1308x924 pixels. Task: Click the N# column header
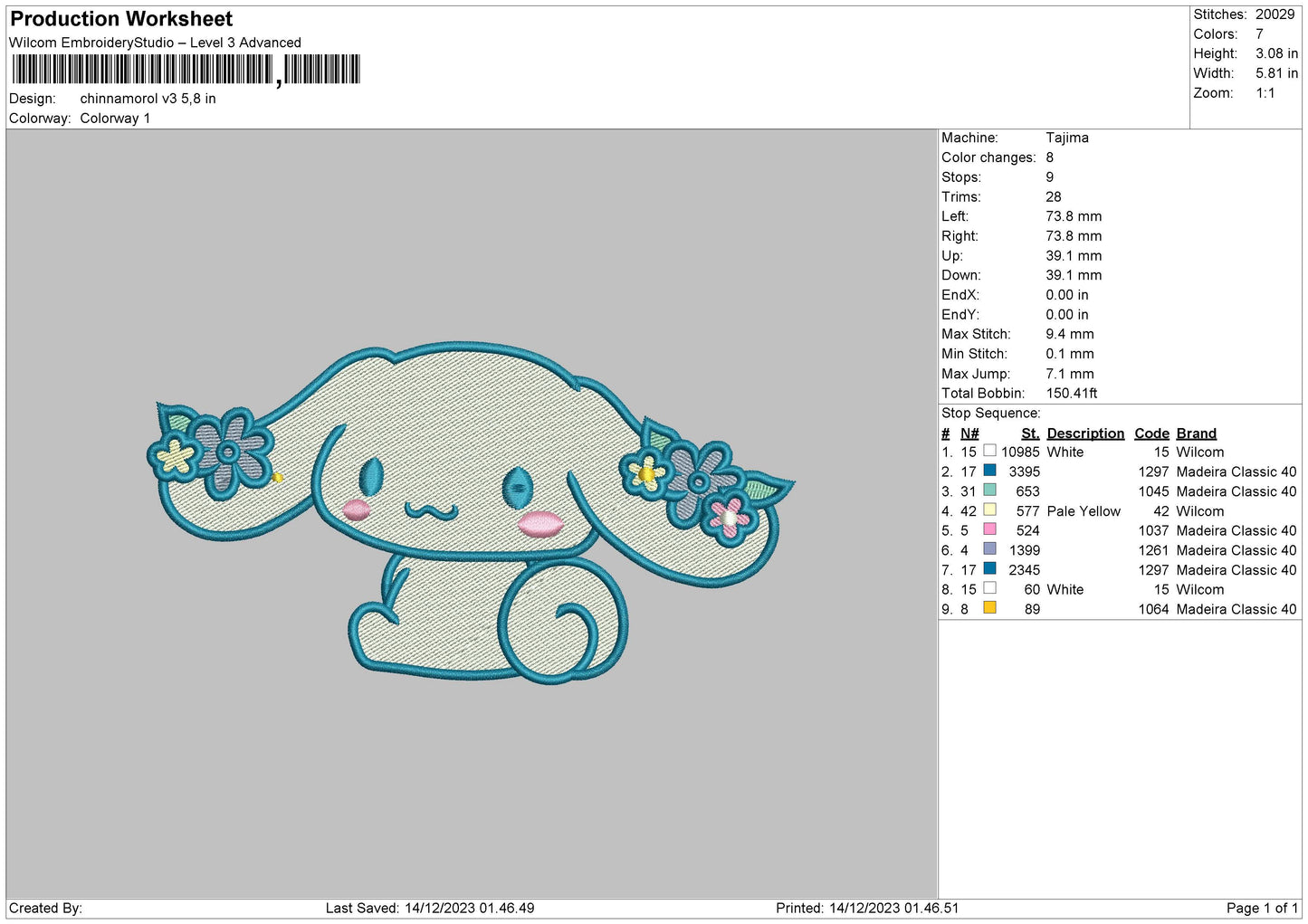tap(969, 433)
